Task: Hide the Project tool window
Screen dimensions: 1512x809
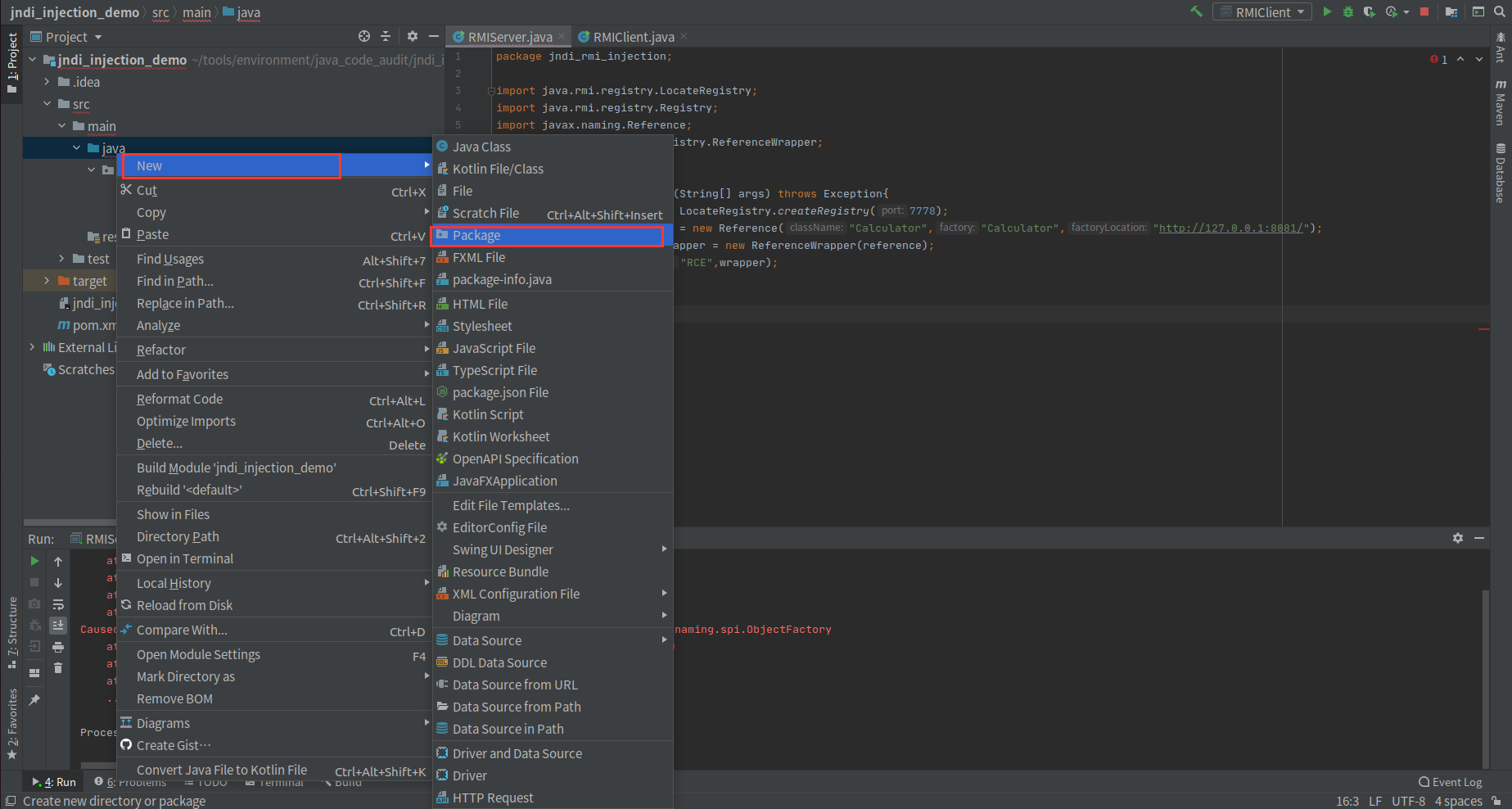Action: [x=434, y=36]
